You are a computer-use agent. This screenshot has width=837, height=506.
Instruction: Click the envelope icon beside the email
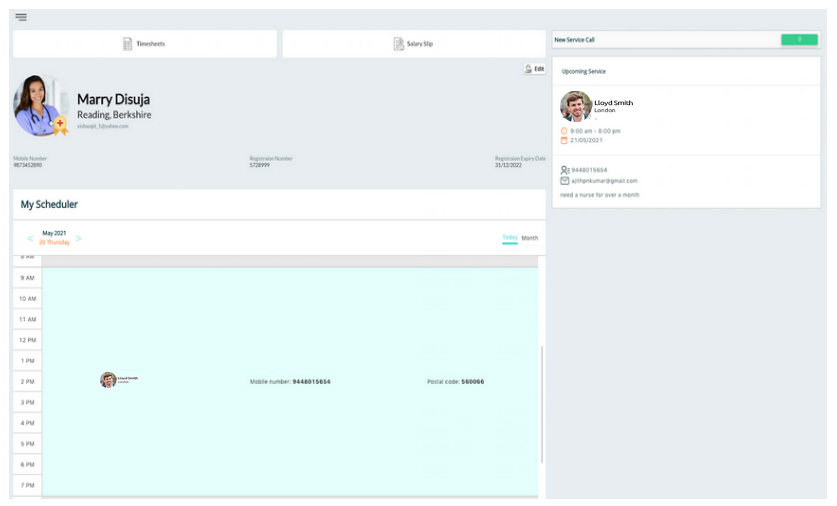pos(565,181)
